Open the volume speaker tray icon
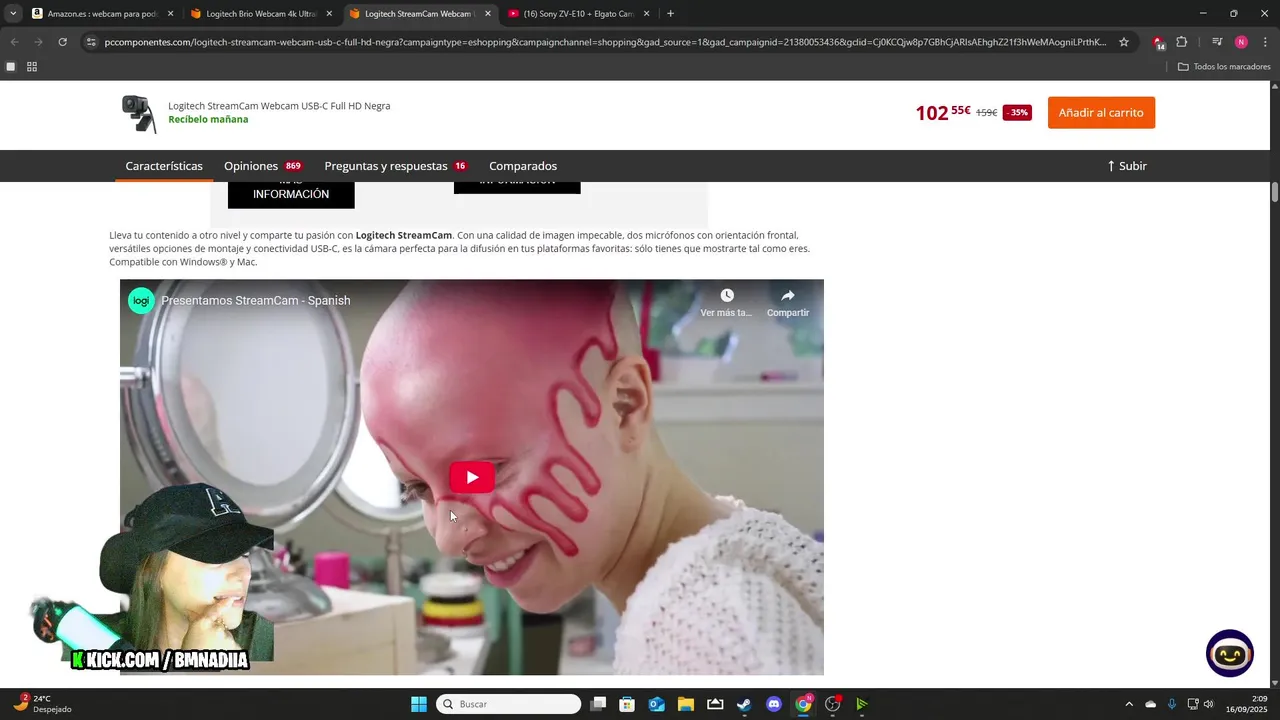Image resolution: width=1280 pixels, height=720 pixels. 1208,704
